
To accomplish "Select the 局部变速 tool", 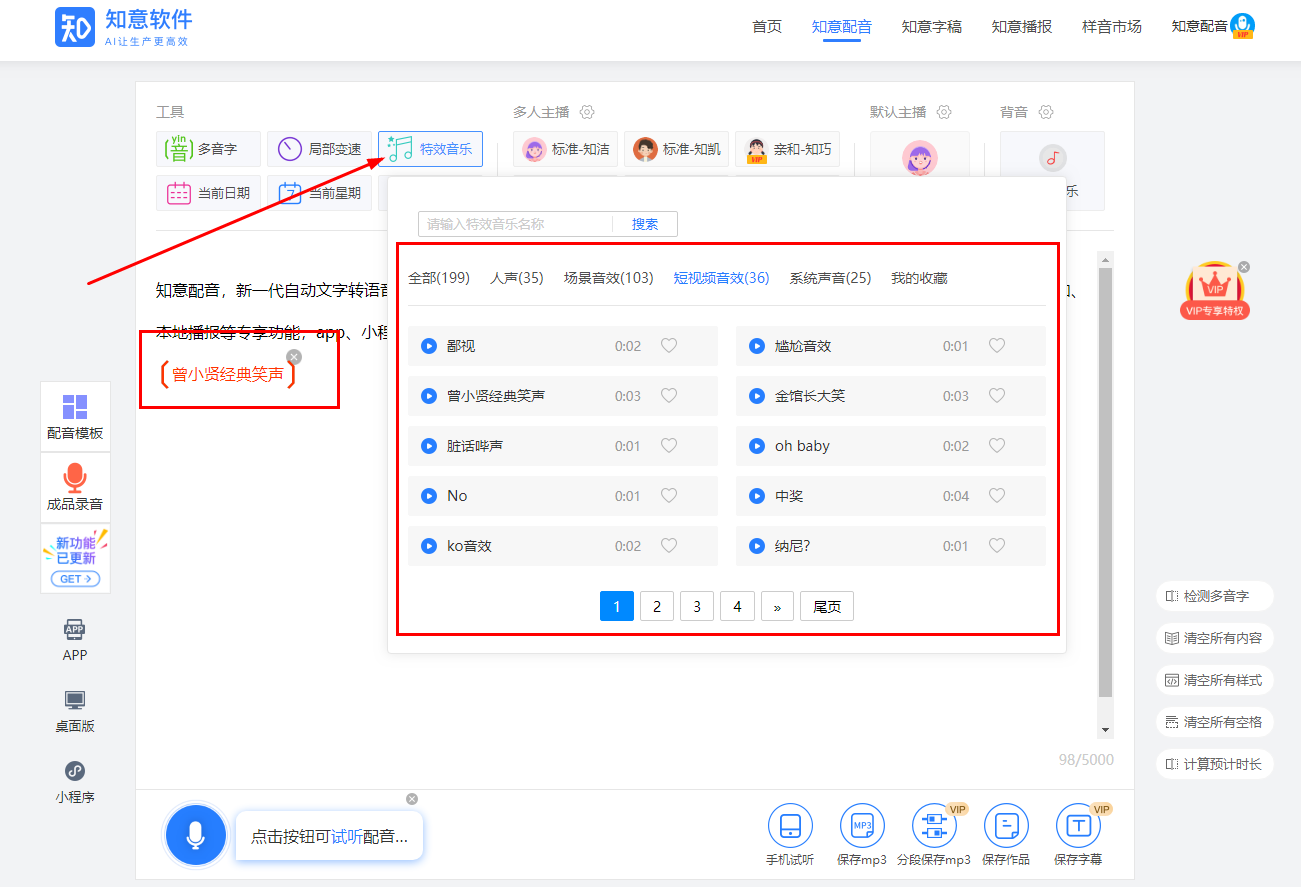I will [319, 149].
